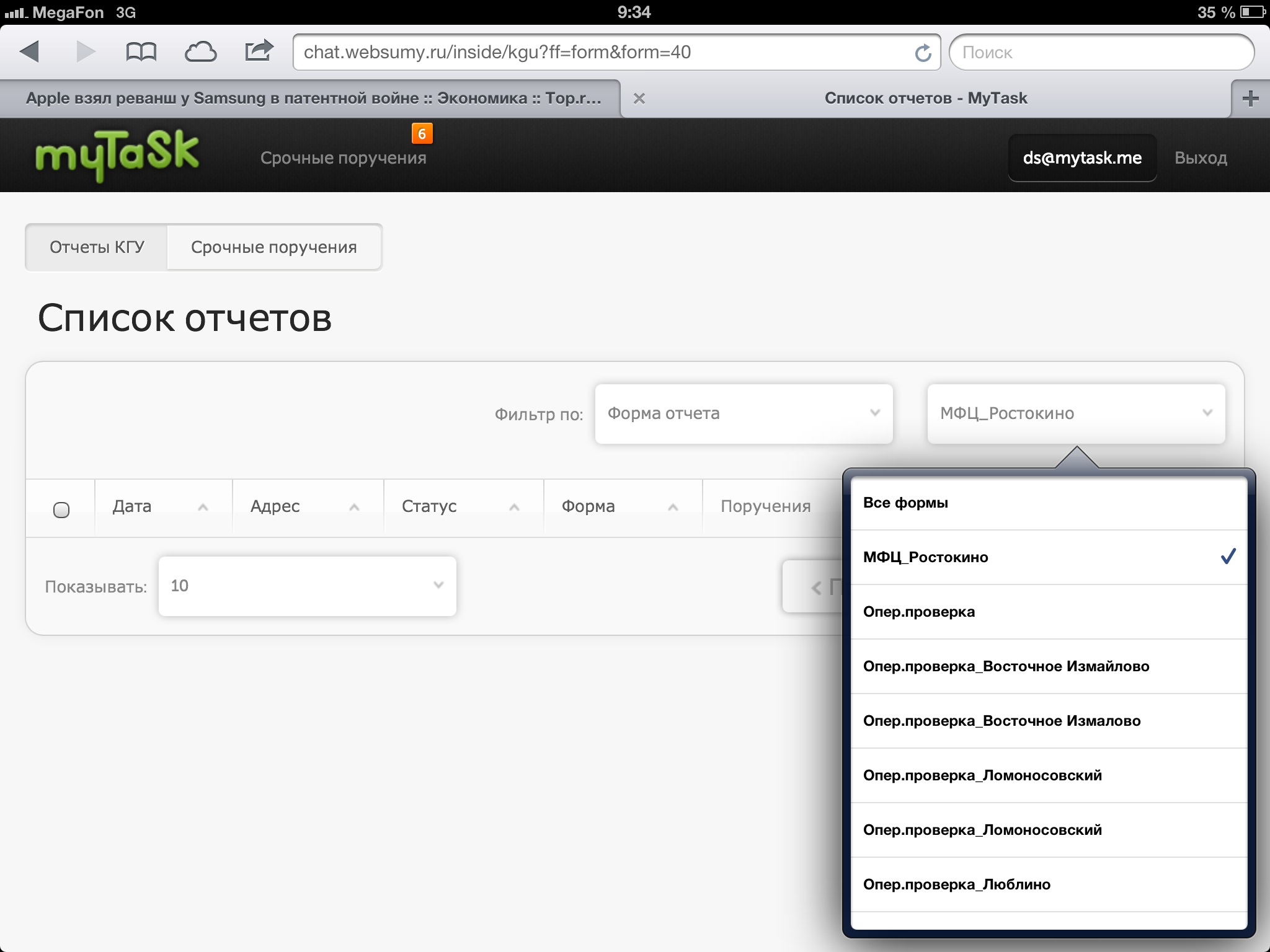
Task: Reload page with refresh icon
Action: coord(923,53)
